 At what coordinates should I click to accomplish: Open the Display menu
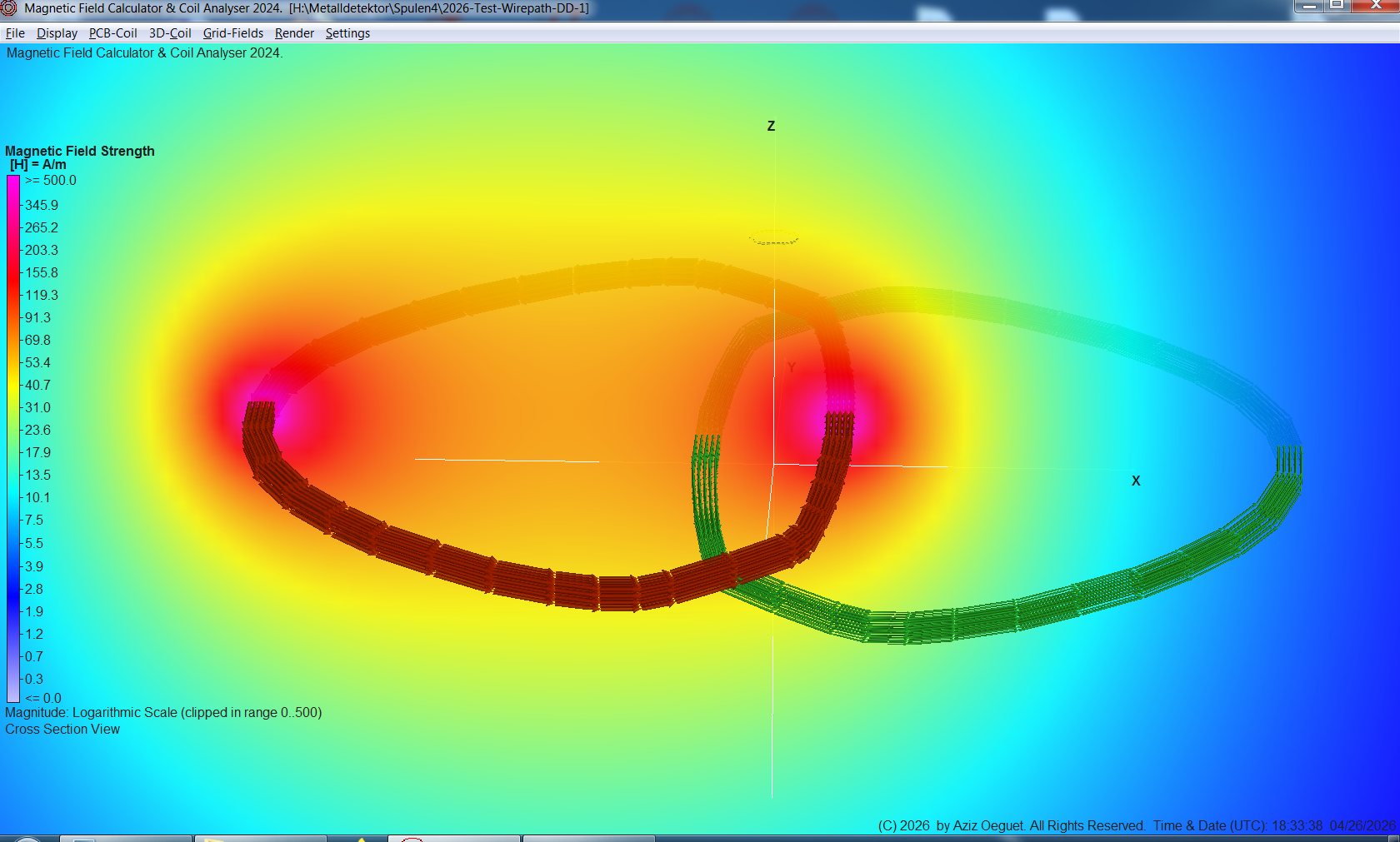point(57,33)
